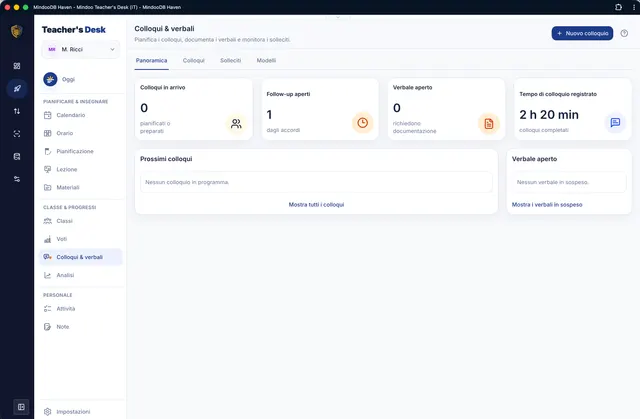The width and height of the screenshot is (640, 419).
Task: Click the Orario timetable icon
Action: click(48, 133)
